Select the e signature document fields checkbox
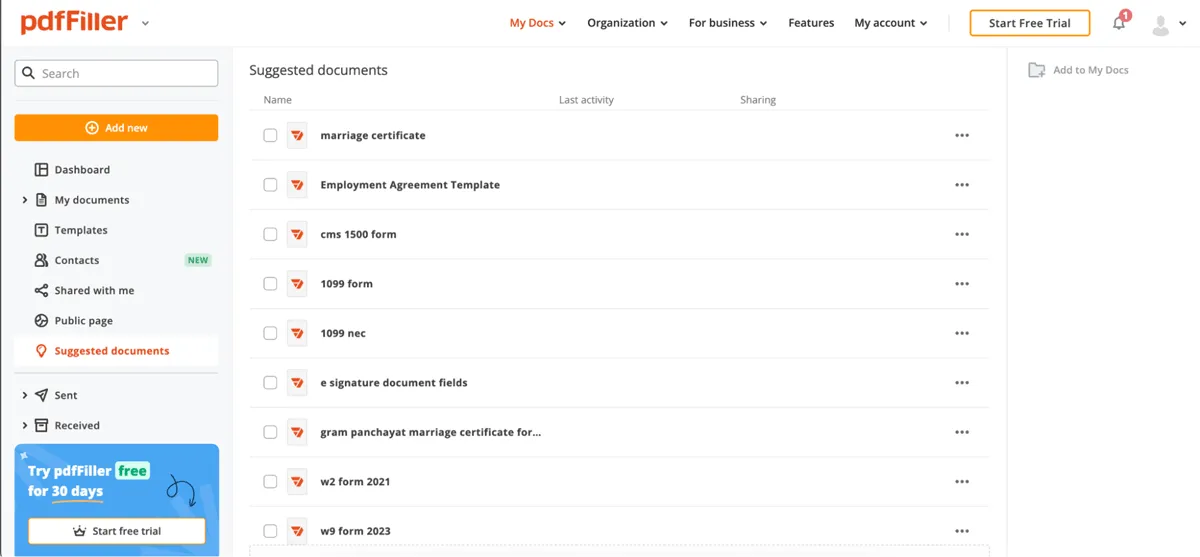The height and width of the screenshot is (557, 1200). 270,383
